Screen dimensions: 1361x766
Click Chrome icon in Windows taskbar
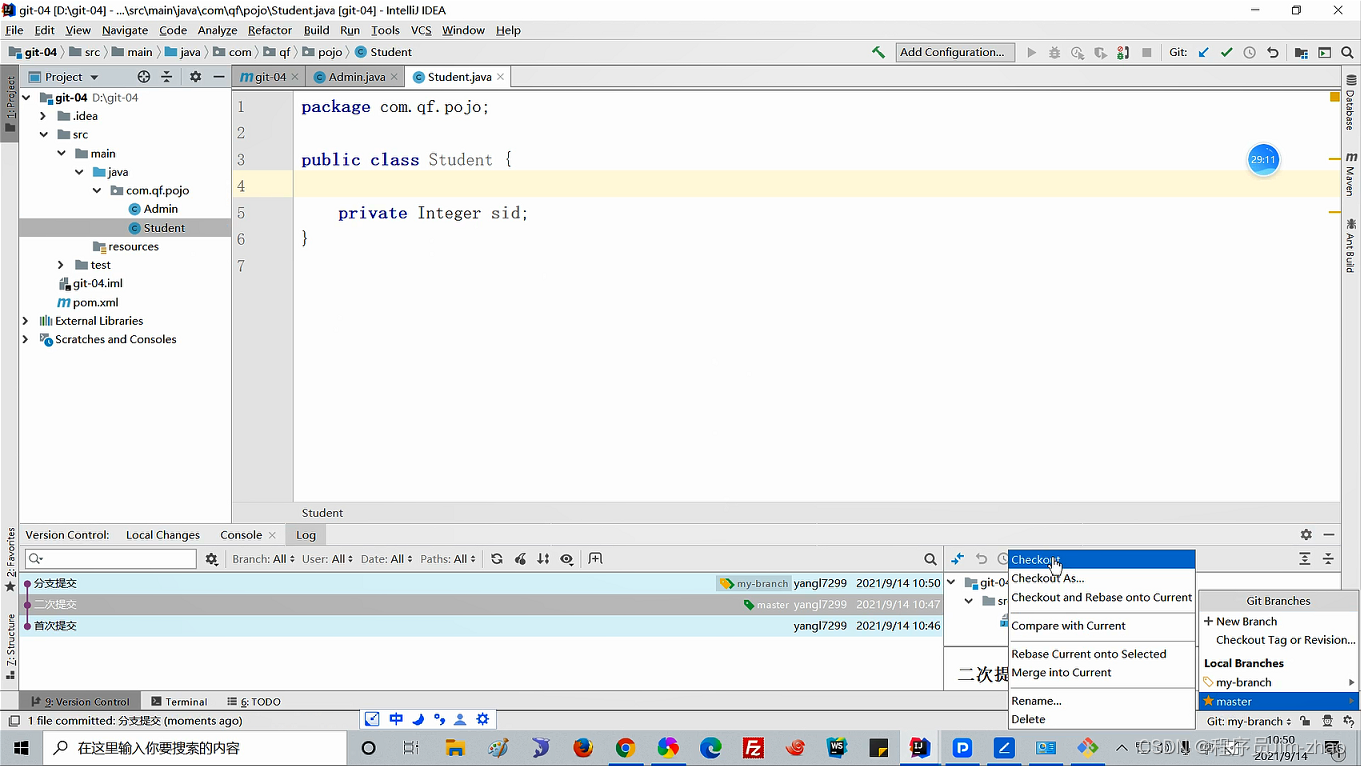(x=626, y=748)
